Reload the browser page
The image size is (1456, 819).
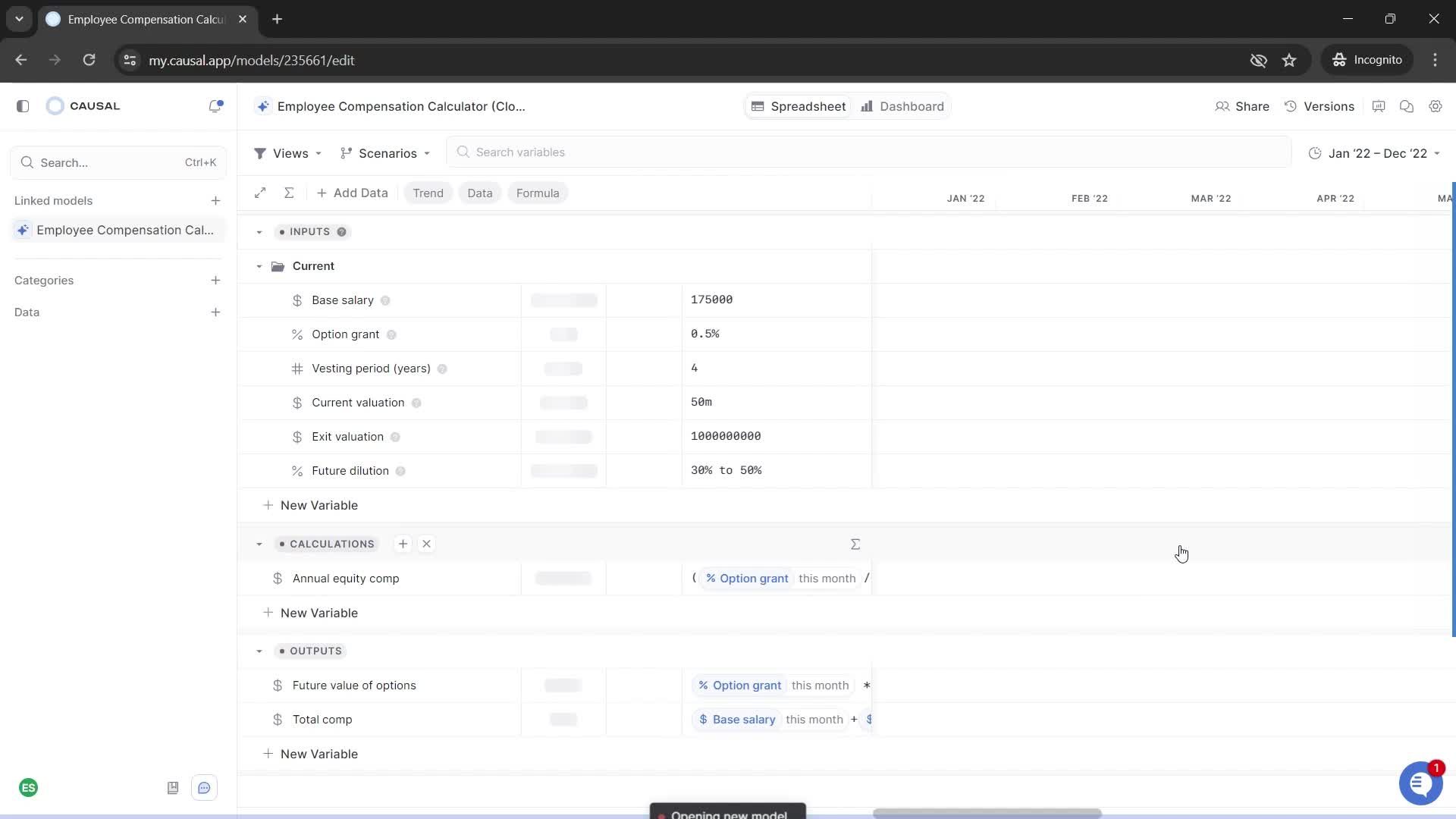[89, 60]
